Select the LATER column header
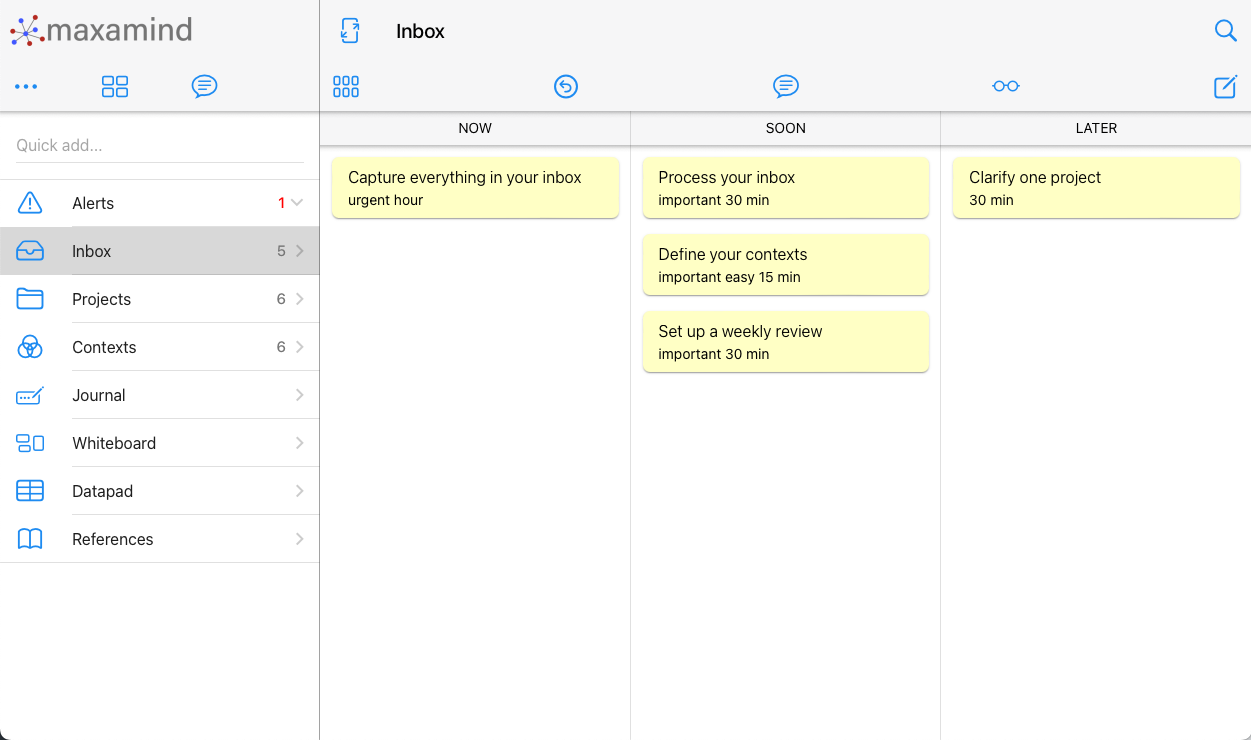This screenshot has width=1251, height=740. [x=1096, y=128]
